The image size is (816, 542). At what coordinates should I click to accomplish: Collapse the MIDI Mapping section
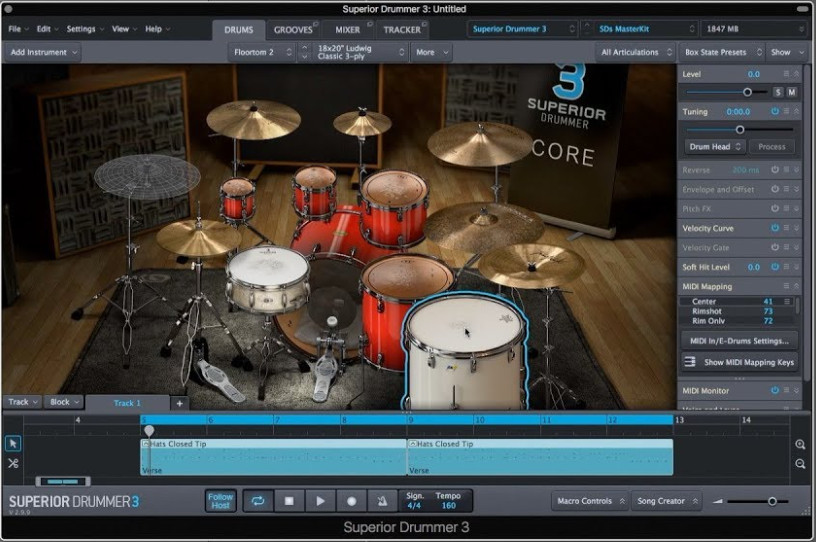click(x=796, y=286)
